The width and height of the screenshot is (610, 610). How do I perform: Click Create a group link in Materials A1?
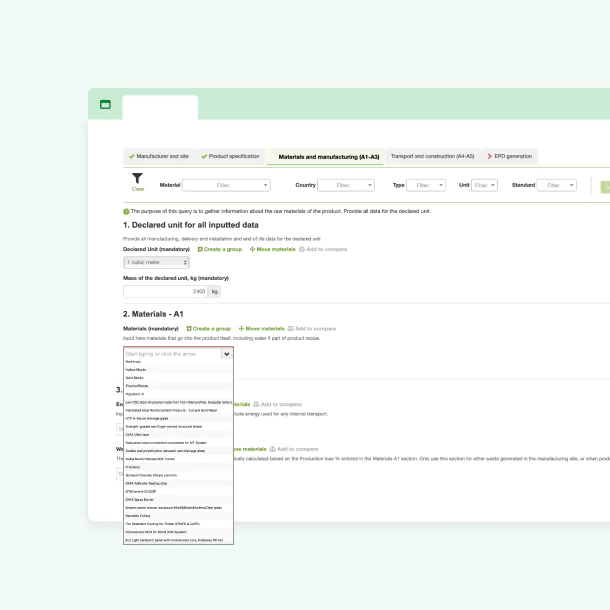(211, 328)
